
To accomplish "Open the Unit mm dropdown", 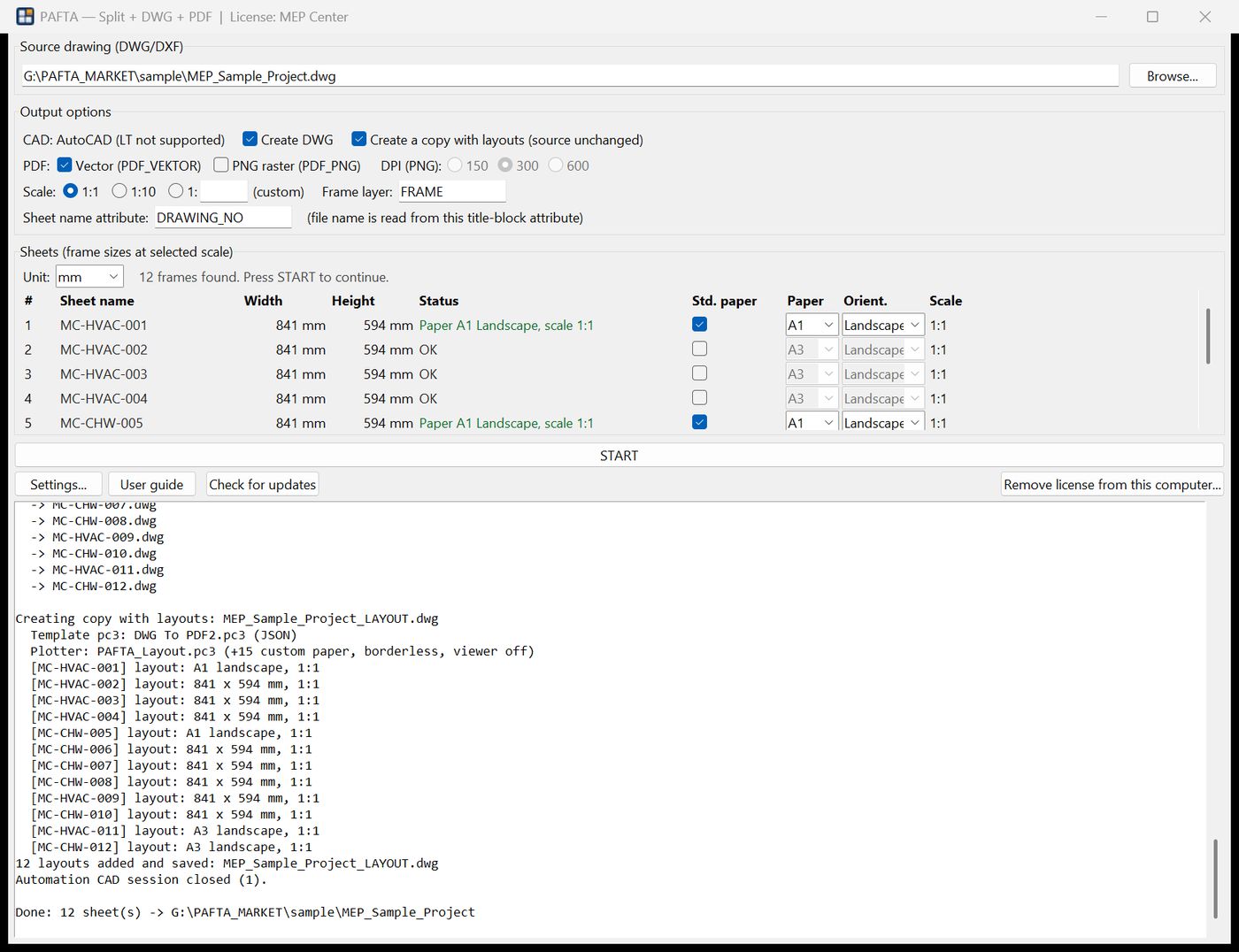I will click(x=89, y=277).
